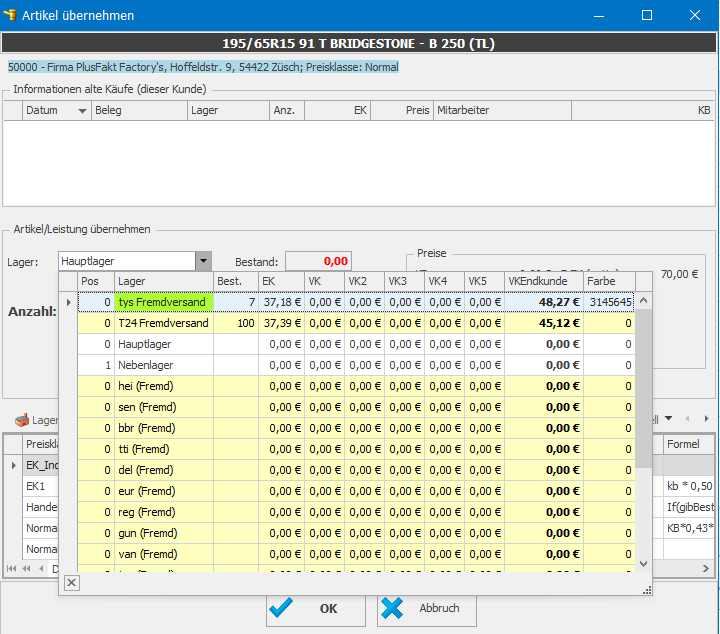Select the EK_Ind row in the price grid
Image resolution: width=720 pixels, height=634 pixels.
[40, 465]
